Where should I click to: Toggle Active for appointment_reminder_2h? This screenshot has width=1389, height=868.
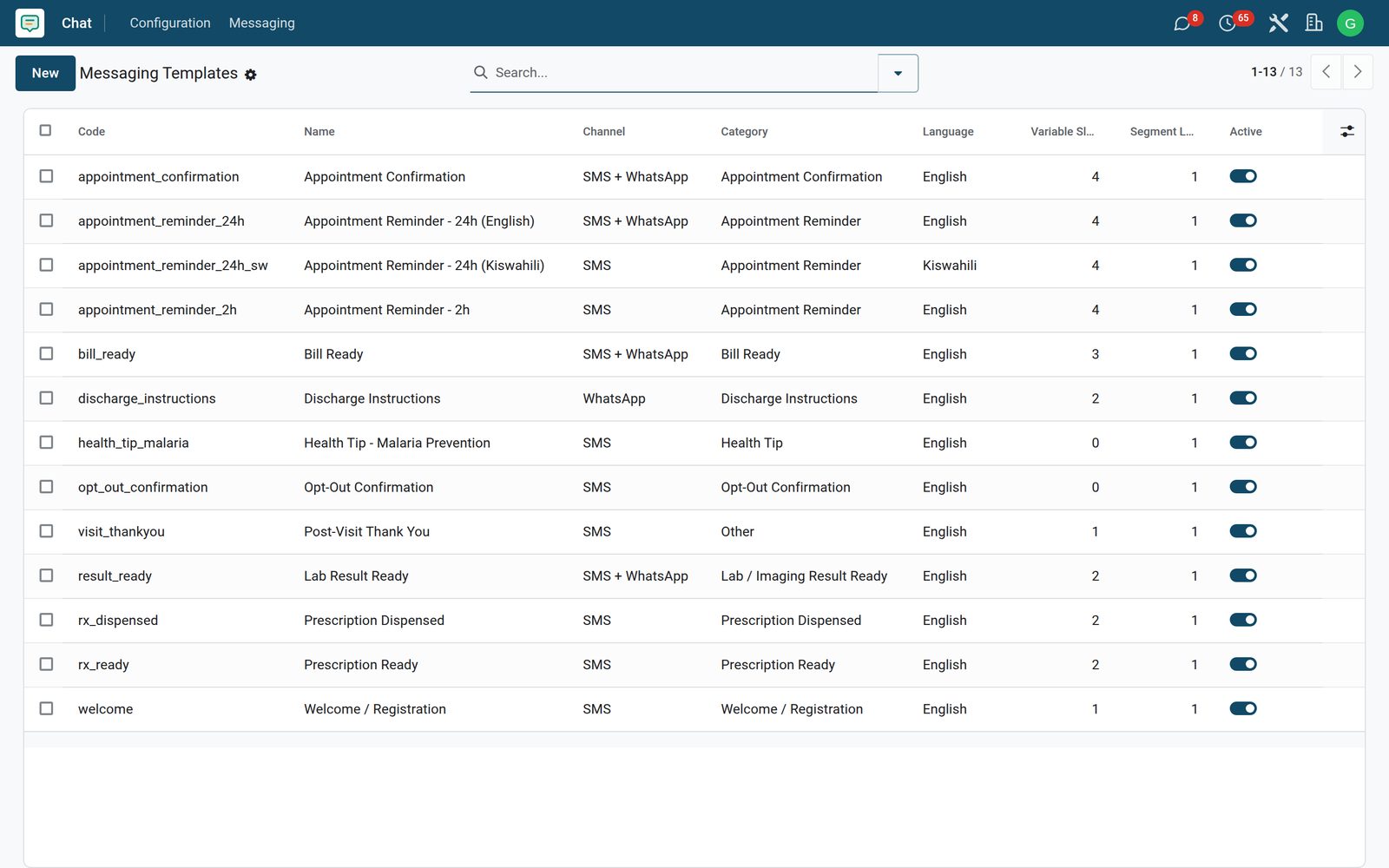pos(1243,309)
